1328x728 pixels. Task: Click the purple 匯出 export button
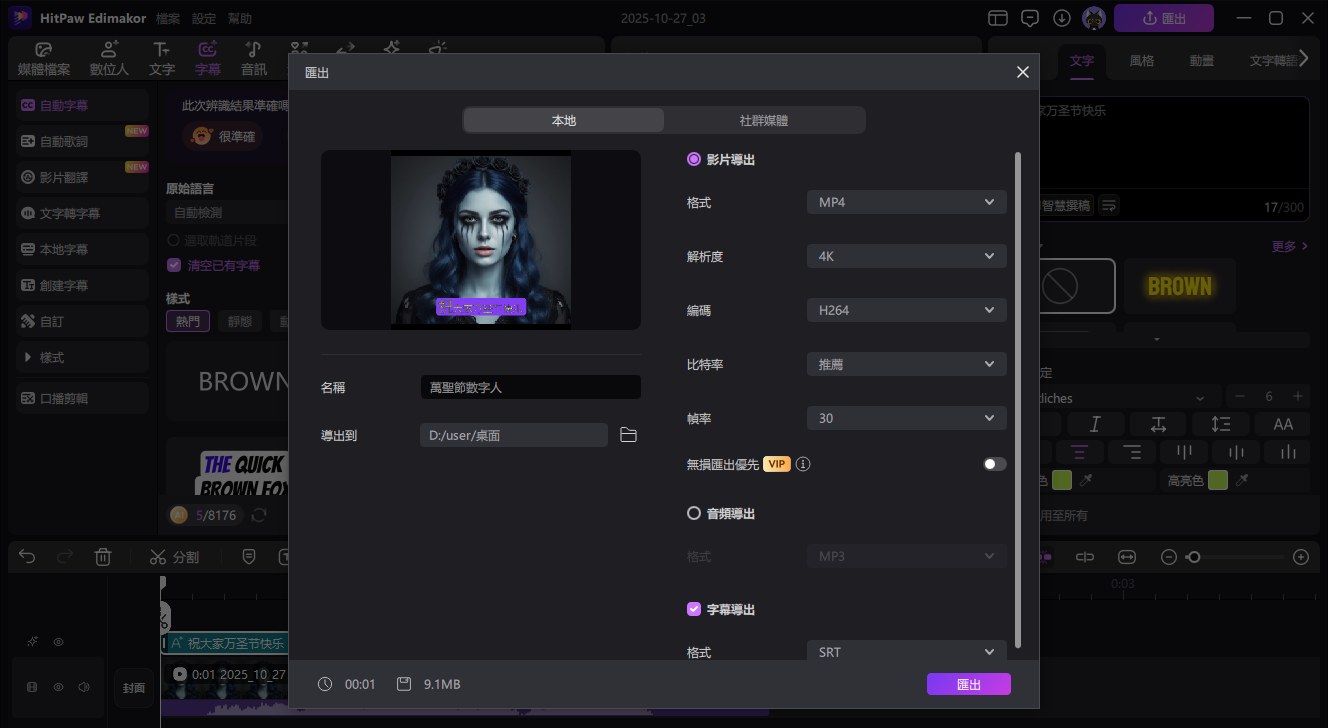pyautogui.click(x=967, y=684)
